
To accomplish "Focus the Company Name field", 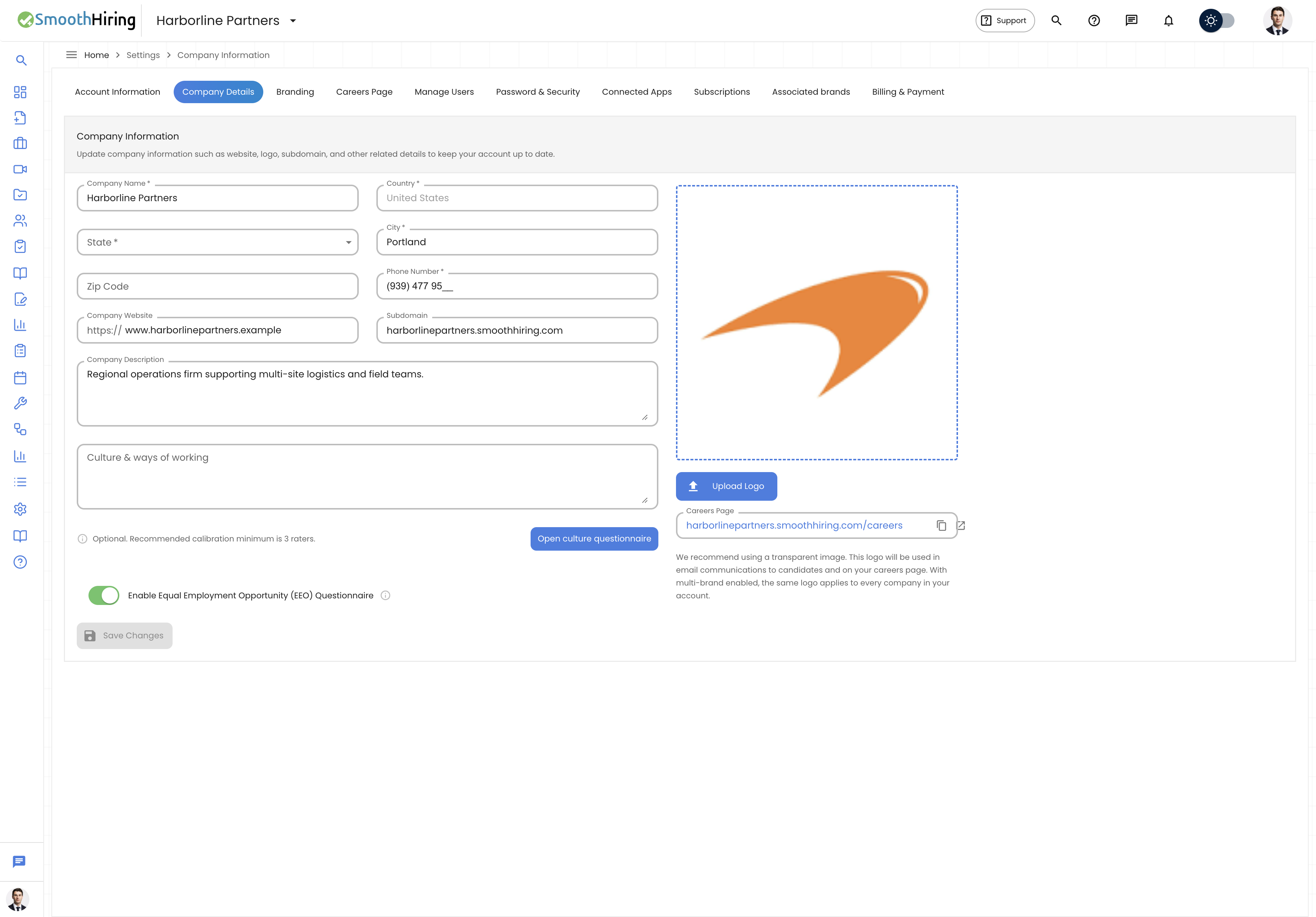I will [218, 198].
